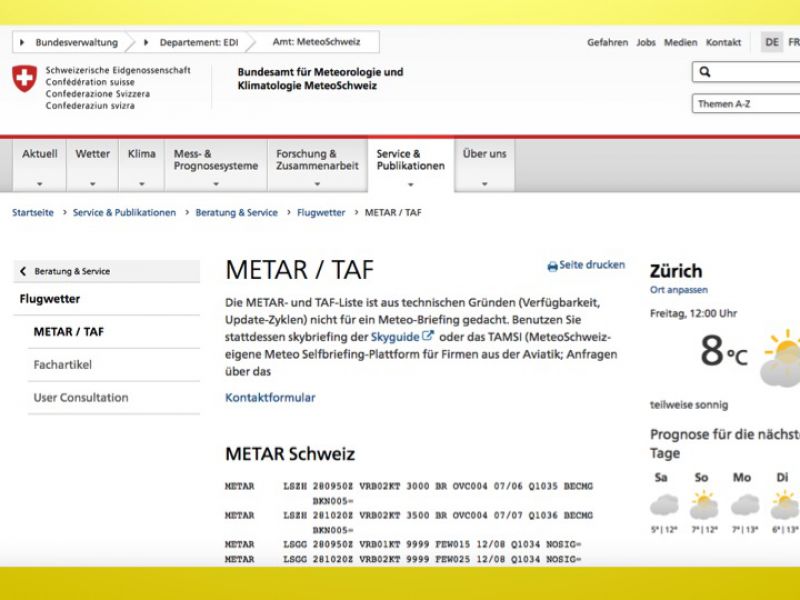Select Fachartikel in the sidebar
800x600 pixels.
tap(62, 365)
